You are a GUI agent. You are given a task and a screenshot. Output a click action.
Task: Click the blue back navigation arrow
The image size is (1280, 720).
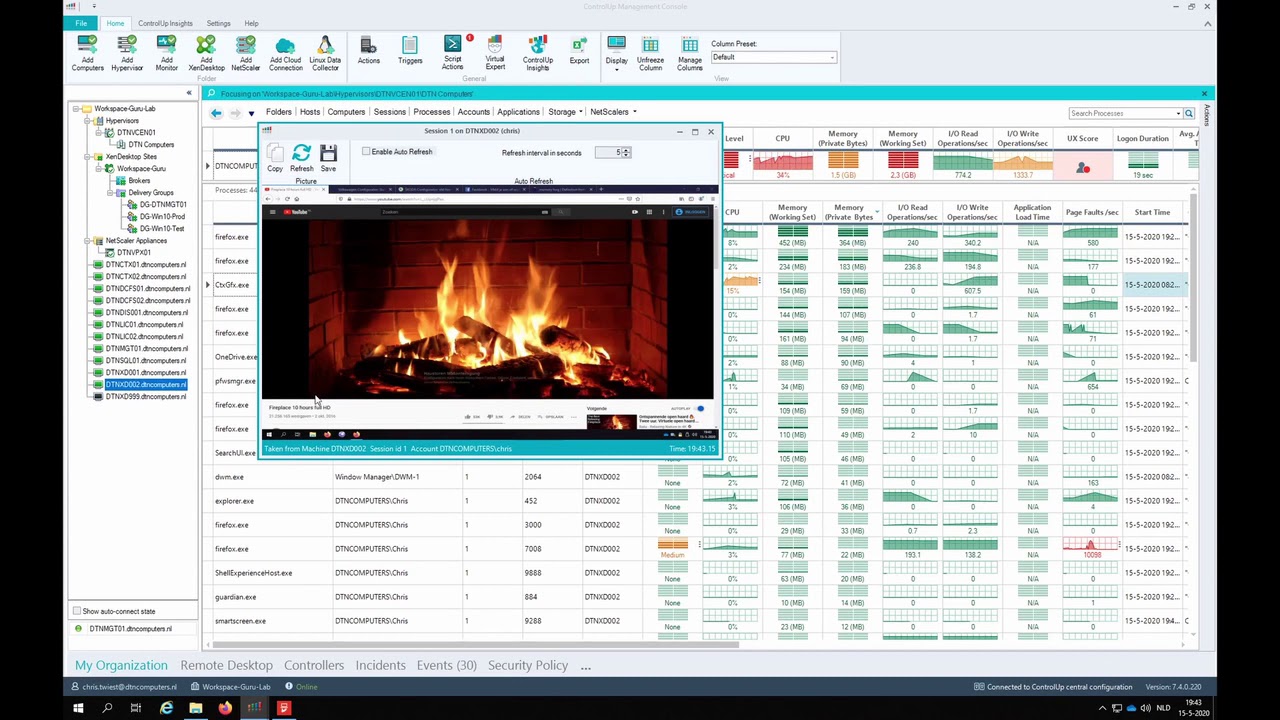(x=216, y=113)
